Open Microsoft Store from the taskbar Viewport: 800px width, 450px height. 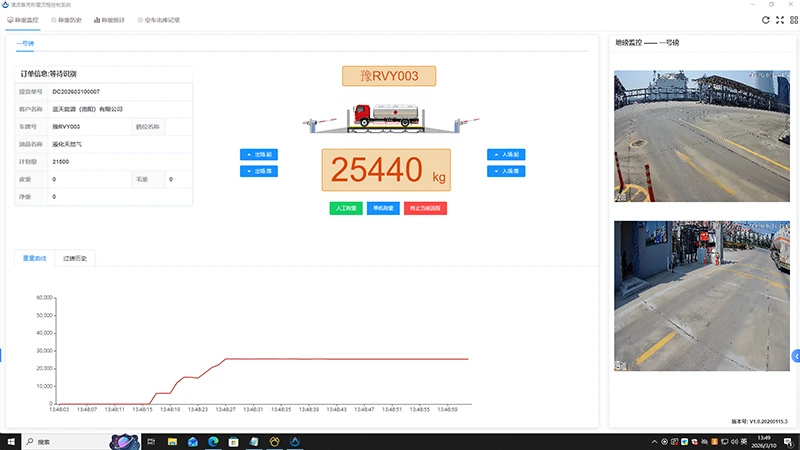pos(233,442)
